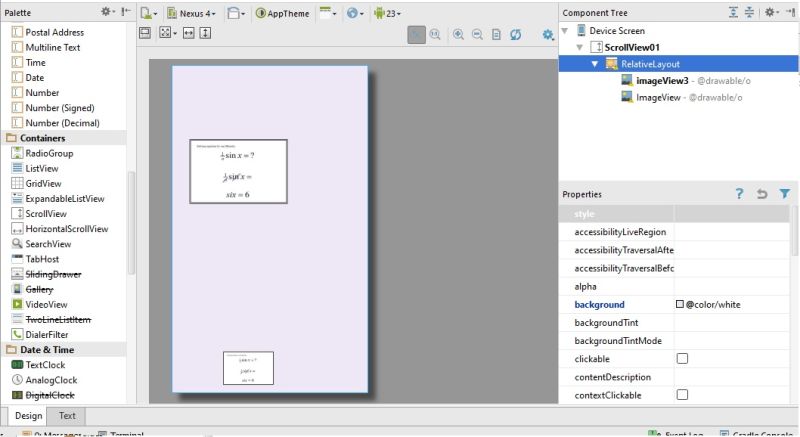
Task: Select the contentDescription property
Action: [612, 377]
